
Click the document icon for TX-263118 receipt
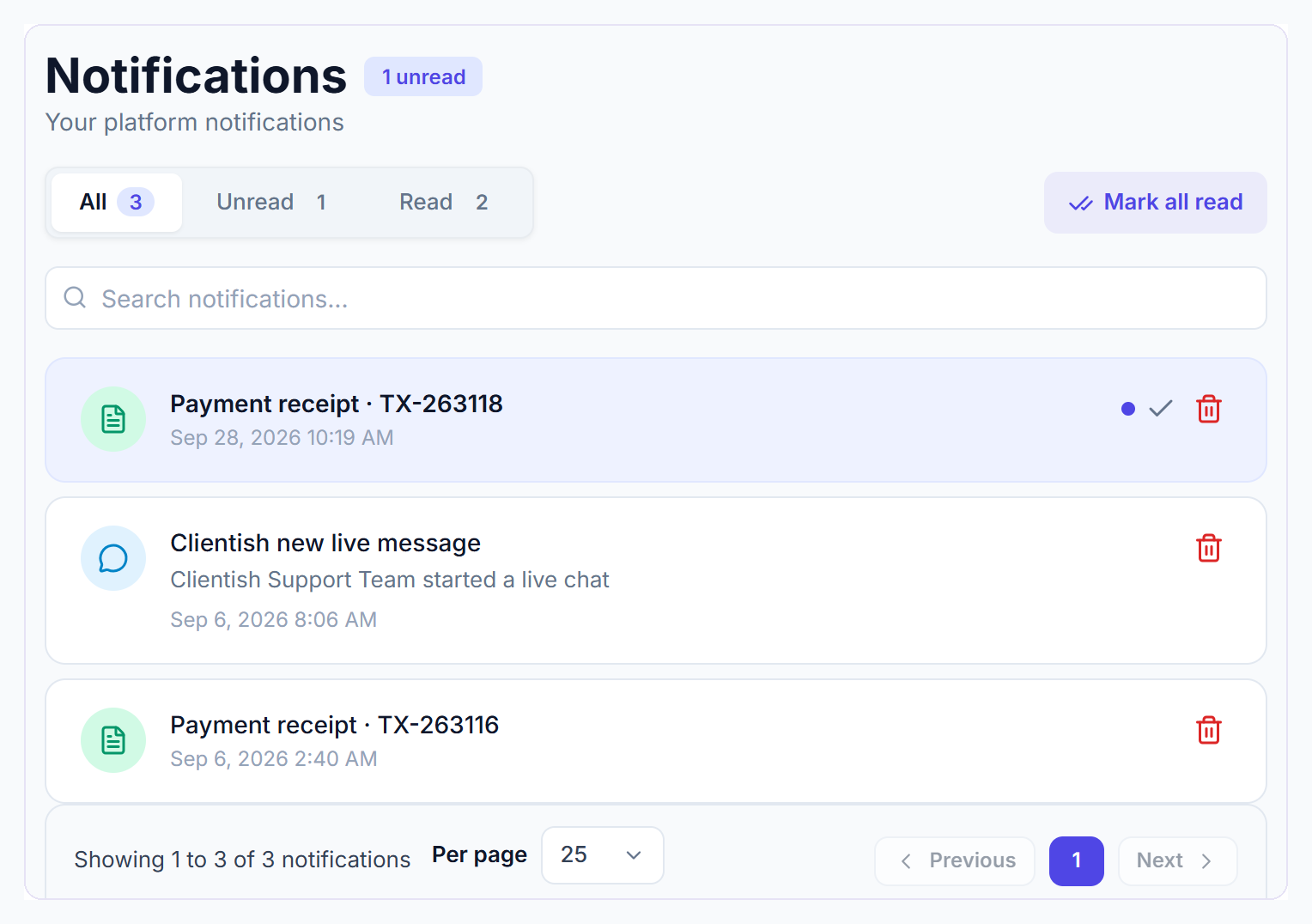click(113, 419)
